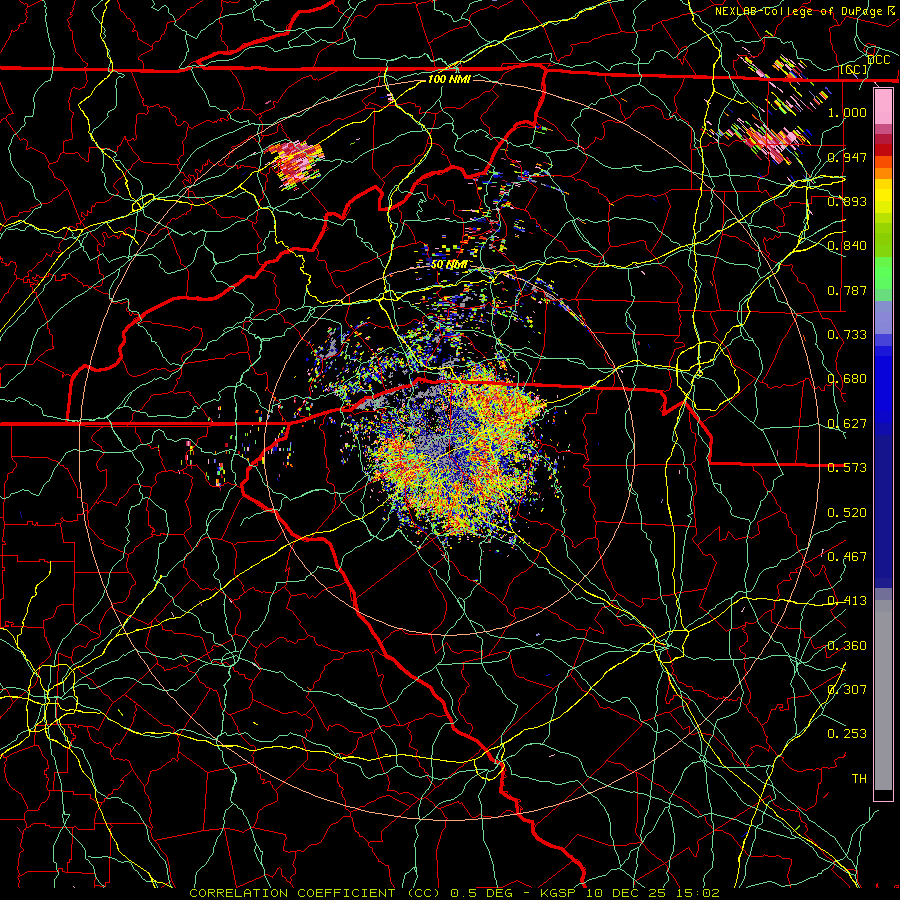
Task: Click the 'TH' threshold legend label
Action: pos(859,779)
